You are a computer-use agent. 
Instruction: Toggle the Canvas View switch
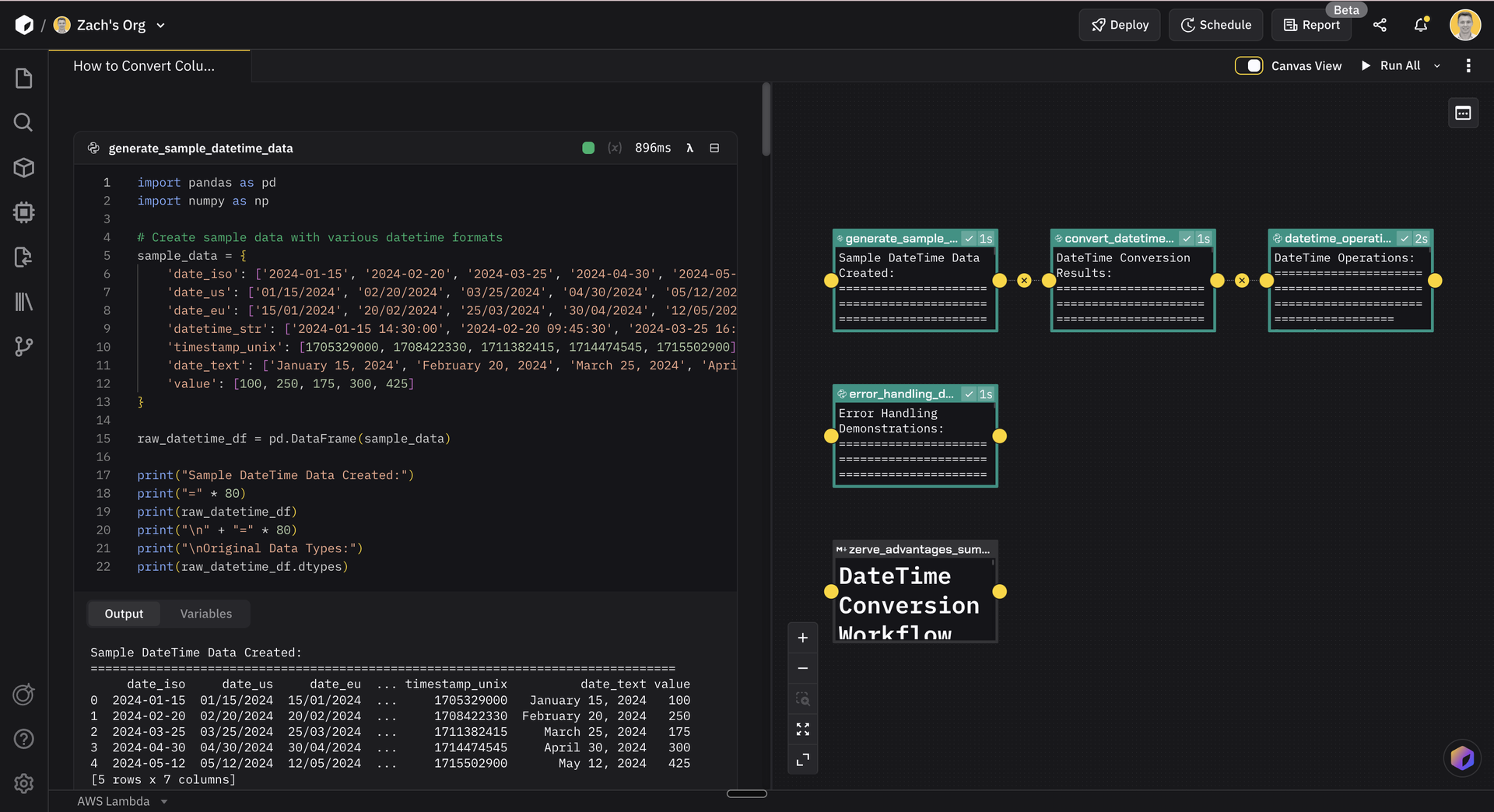point(1249,66)
